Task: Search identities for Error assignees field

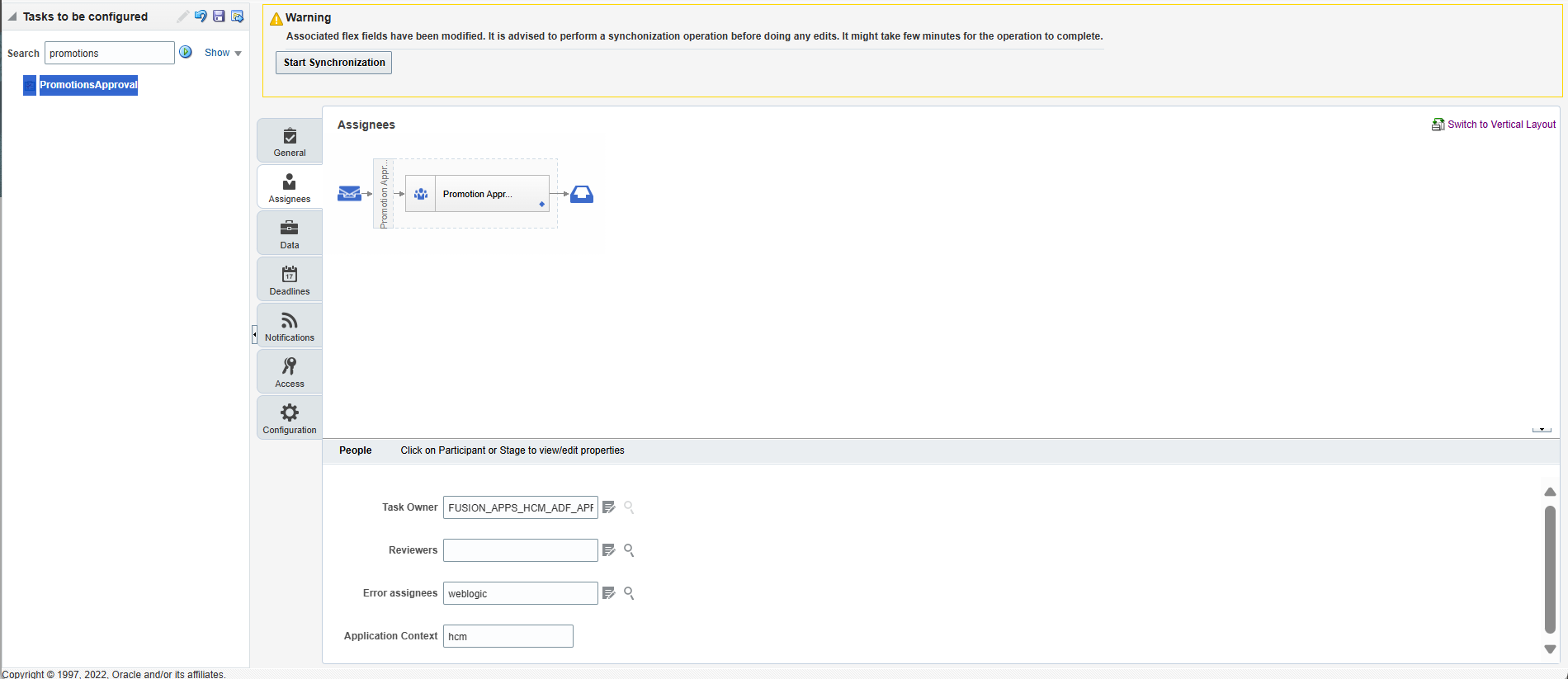Action: pyautogui.click(x=629, y=593)
